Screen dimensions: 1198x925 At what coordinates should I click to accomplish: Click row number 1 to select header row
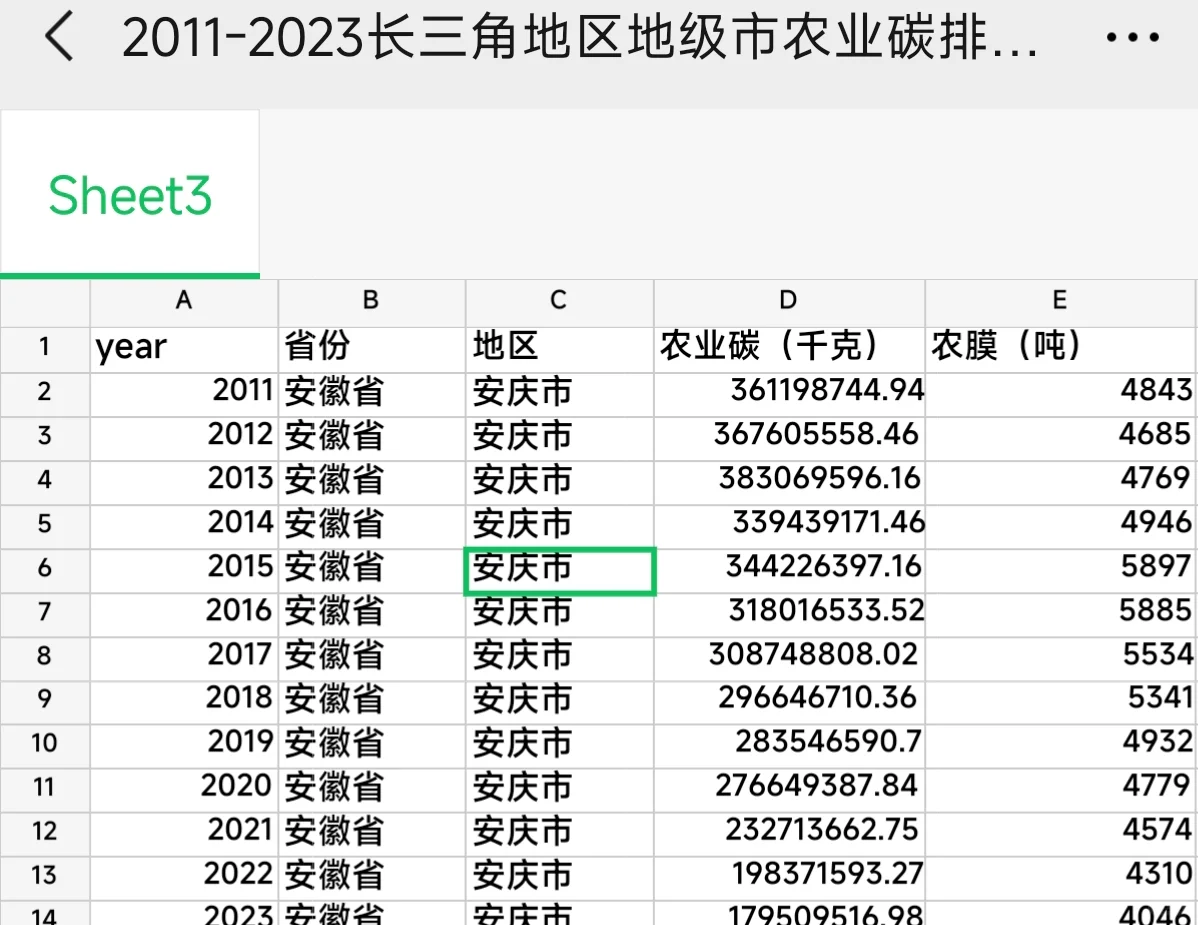click(45, 348)
